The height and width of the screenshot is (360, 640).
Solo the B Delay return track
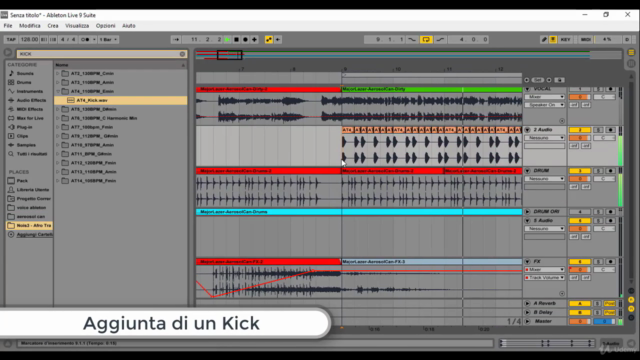click(598, 313)
